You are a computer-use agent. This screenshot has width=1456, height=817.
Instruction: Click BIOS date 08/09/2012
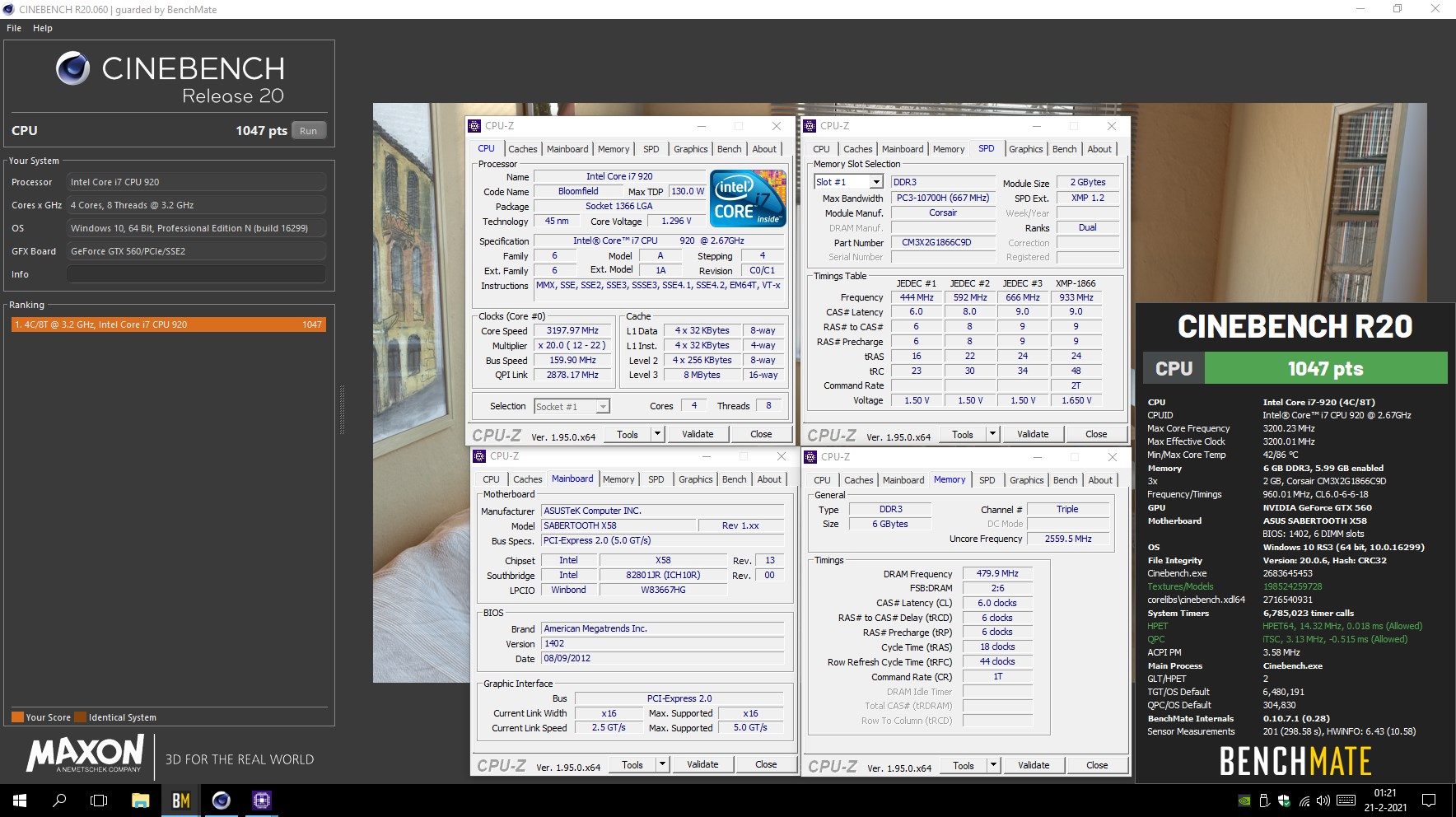[x=663, y=658]
